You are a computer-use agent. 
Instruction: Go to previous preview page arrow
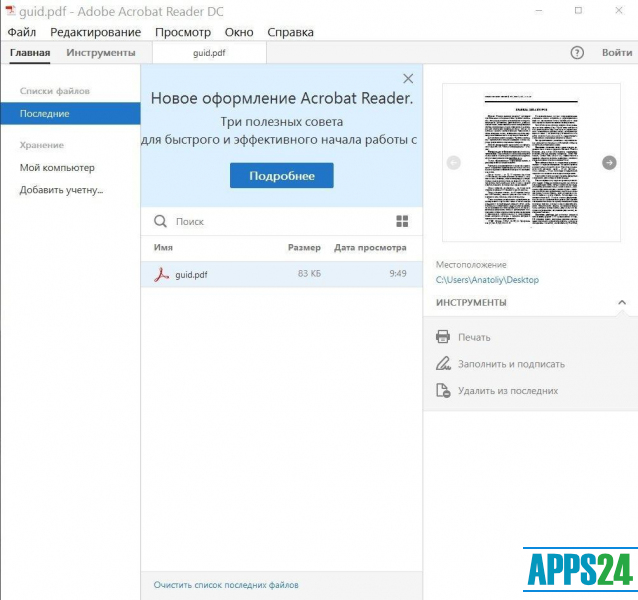(454, 163)
